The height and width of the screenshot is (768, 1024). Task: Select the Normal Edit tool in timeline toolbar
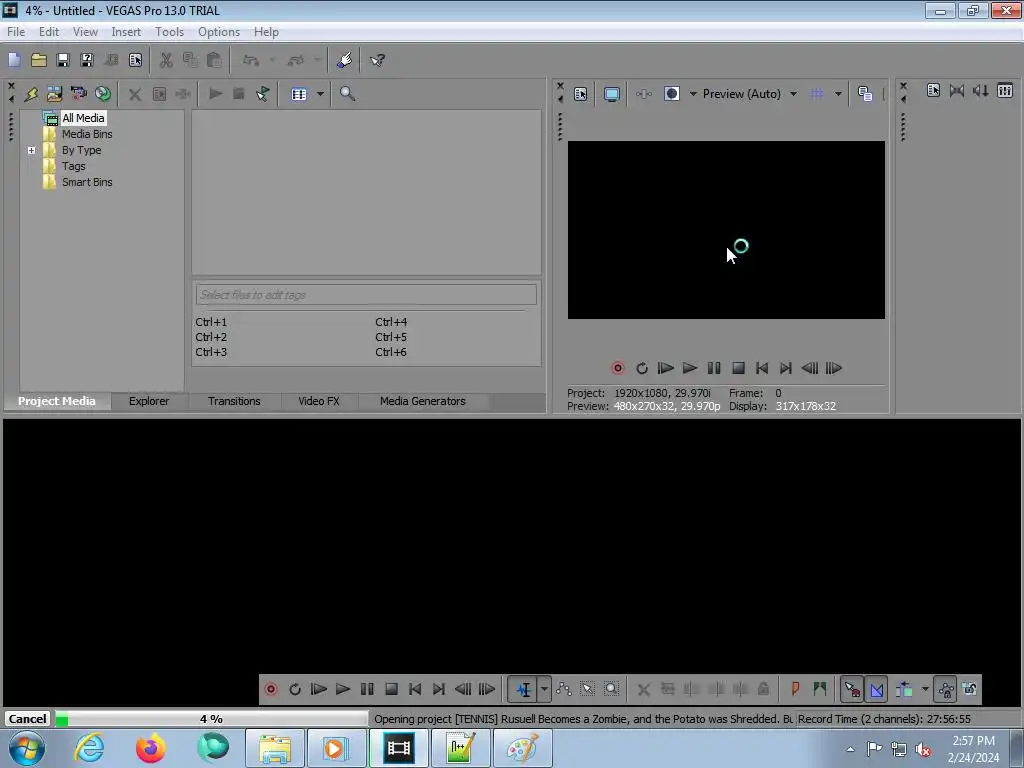click(524, 689)
